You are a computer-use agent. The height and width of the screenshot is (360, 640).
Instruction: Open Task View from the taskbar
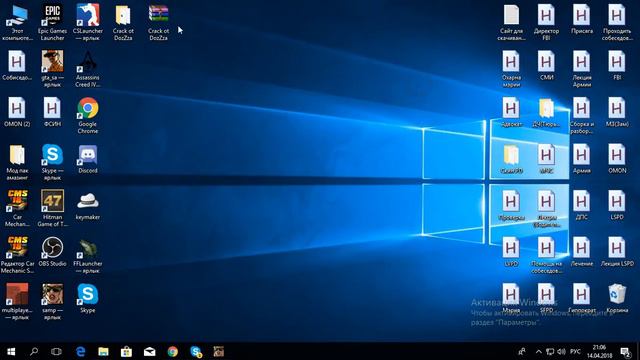point(56,351)
